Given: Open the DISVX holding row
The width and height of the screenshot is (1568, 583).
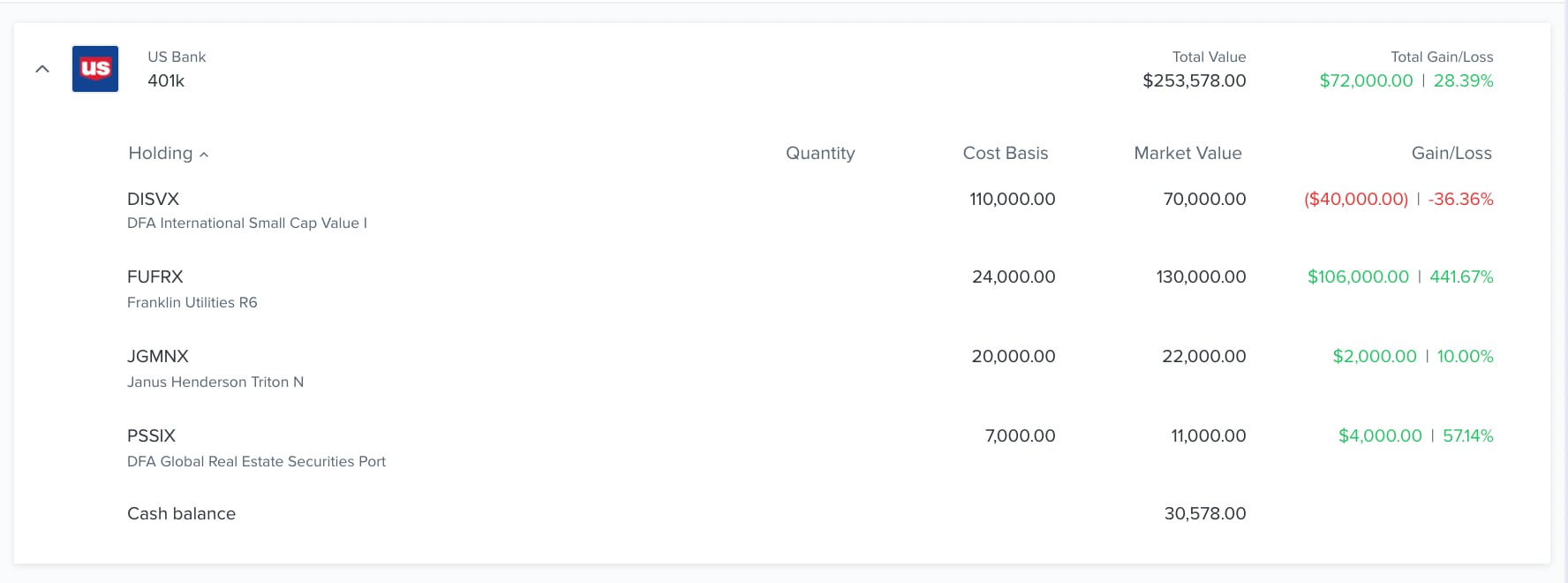Looking at the screenshot, I should (810, 210).
